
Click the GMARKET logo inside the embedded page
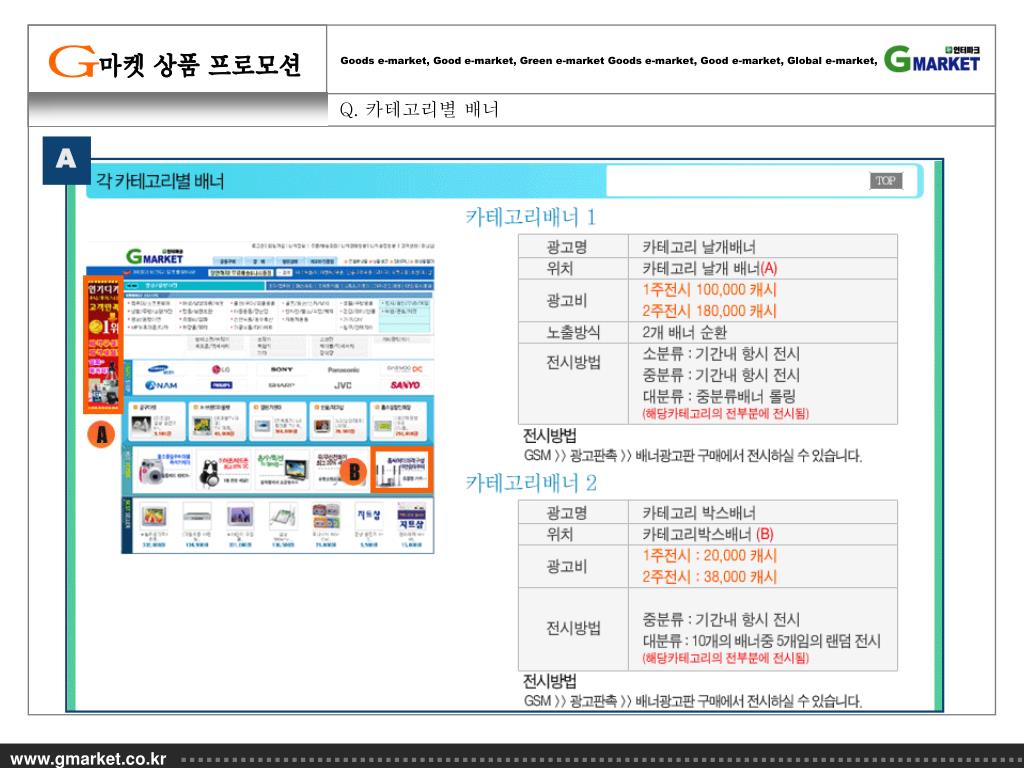point(155,256)
